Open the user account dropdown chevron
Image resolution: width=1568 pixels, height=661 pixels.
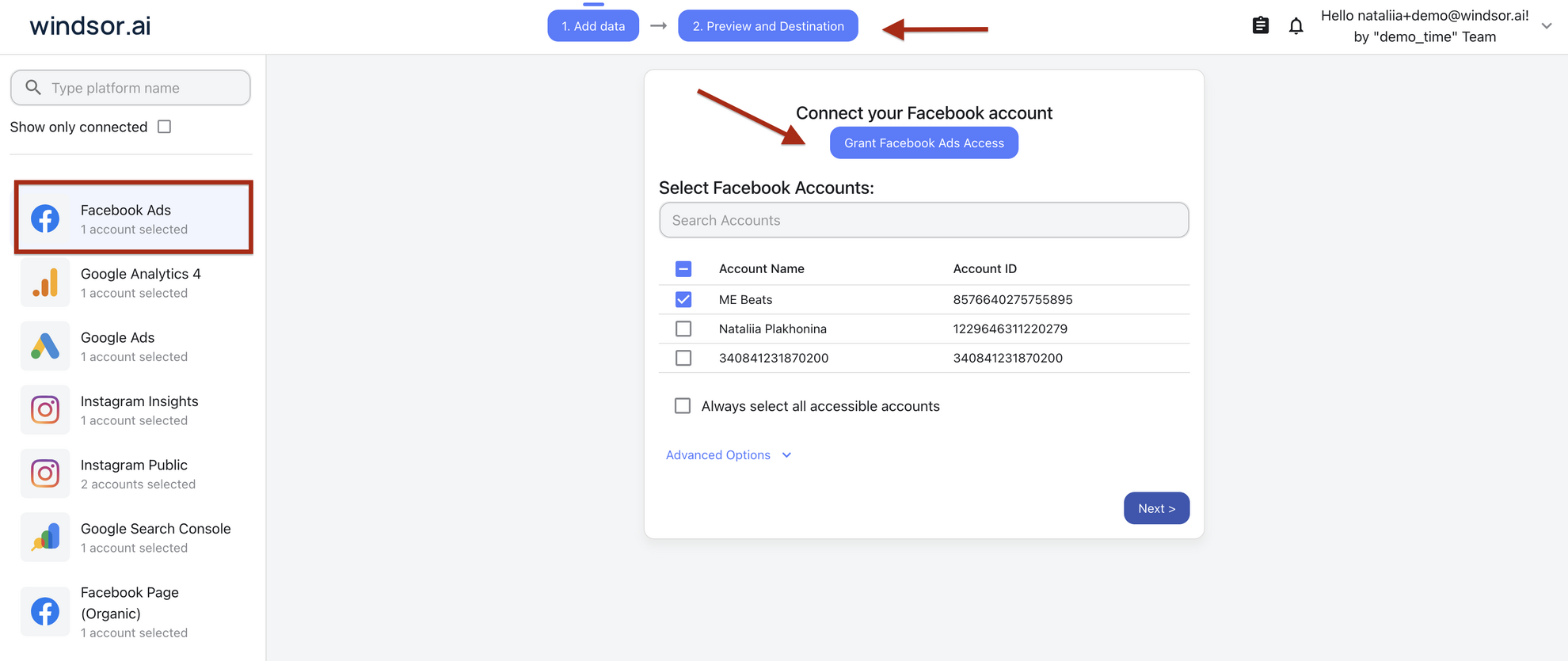pos(1547,26)
